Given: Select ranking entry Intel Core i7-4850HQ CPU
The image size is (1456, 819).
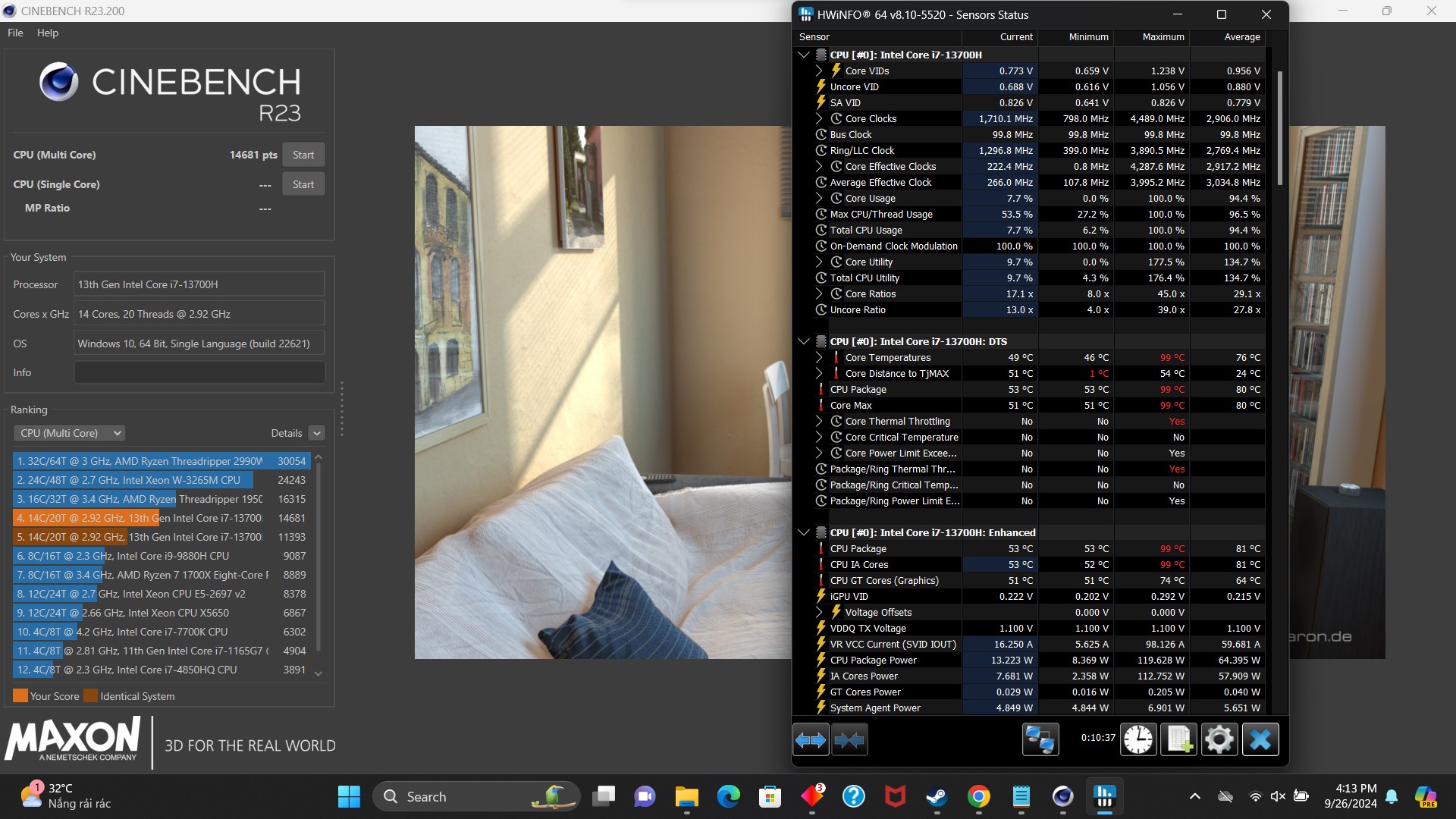Looking at the screenshot, I should [162, 670].
